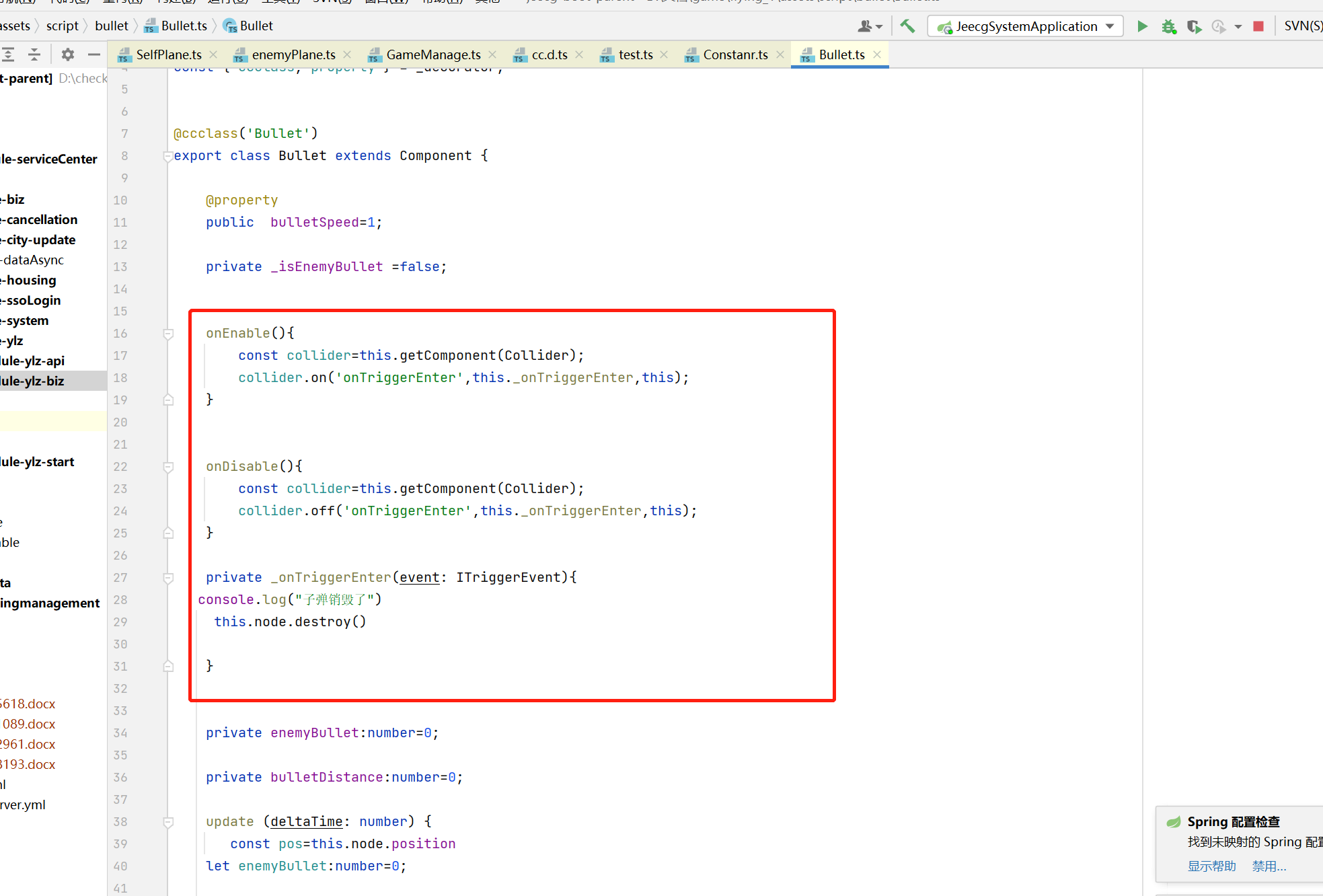
Task: Stop the running application with the red square
Action: [x=1258, y=26]
